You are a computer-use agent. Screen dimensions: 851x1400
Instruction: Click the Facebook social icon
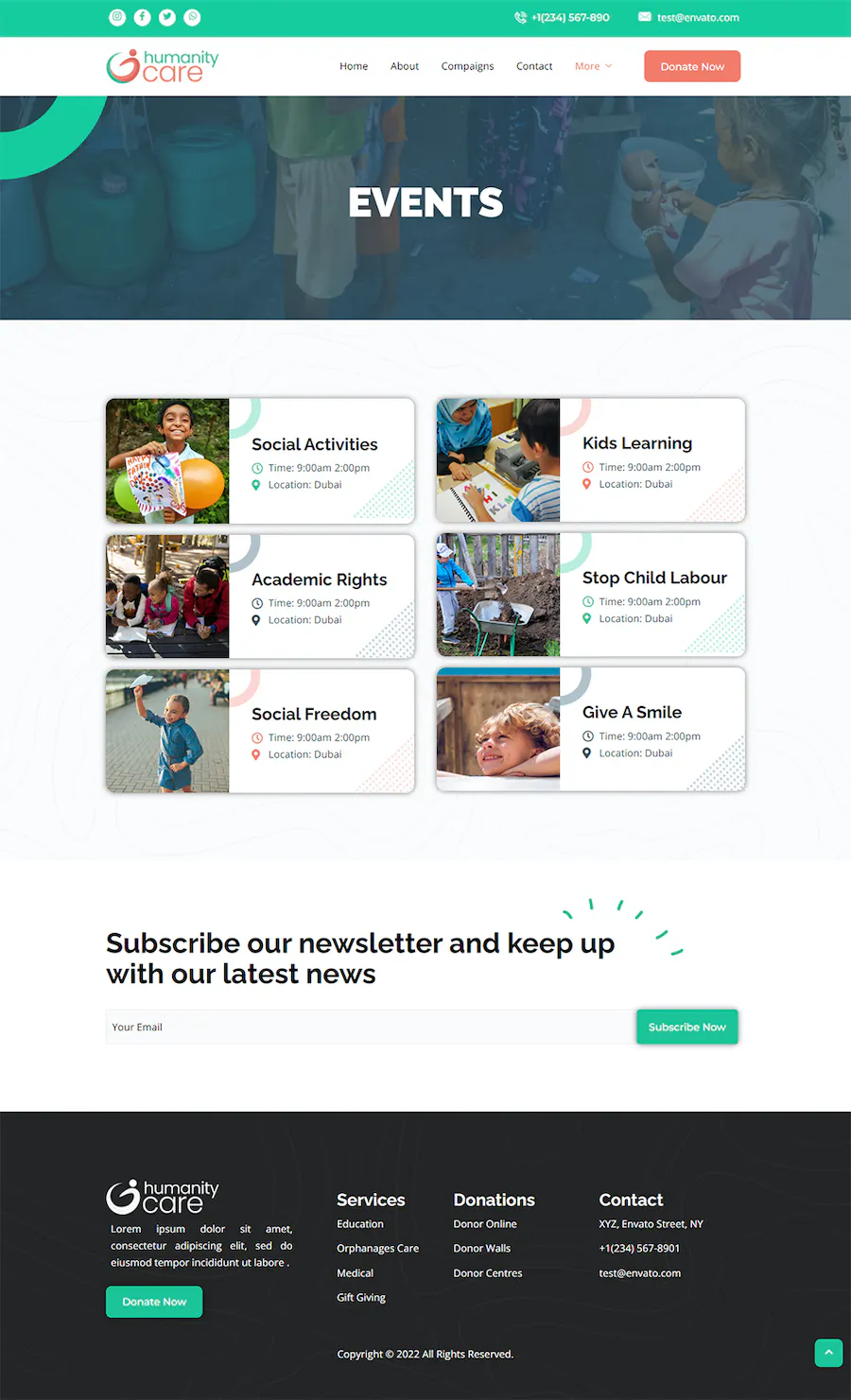point(142,17)
